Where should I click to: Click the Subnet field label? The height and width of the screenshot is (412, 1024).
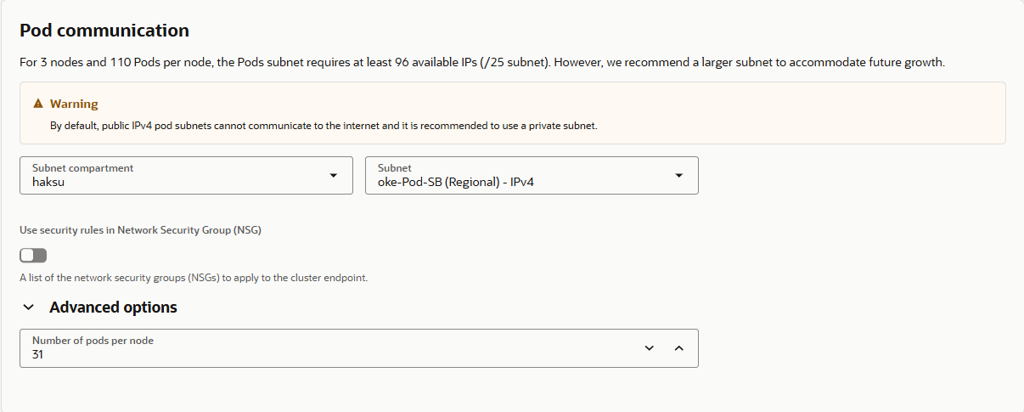point(395,168)
